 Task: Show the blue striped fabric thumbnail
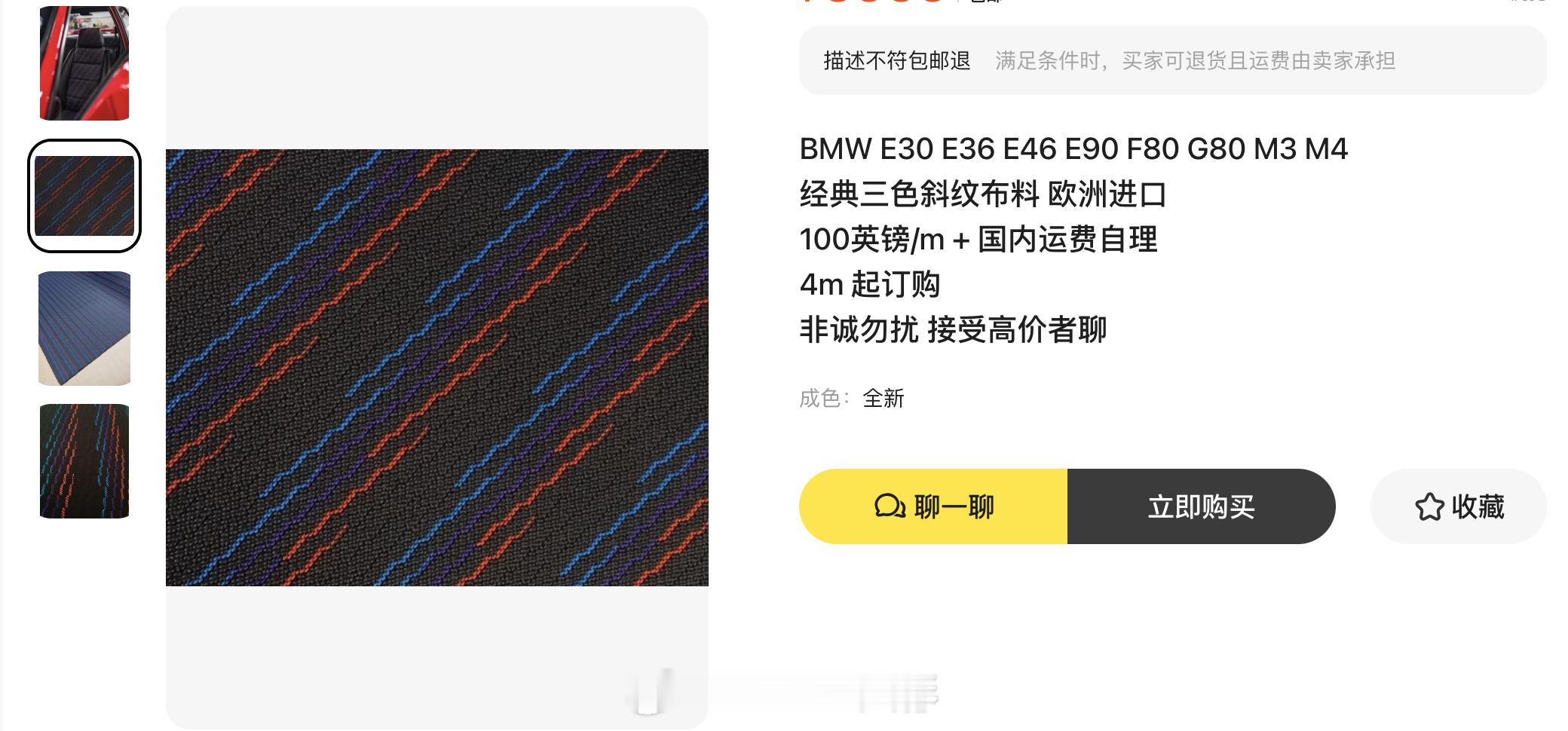pos(84,329)
